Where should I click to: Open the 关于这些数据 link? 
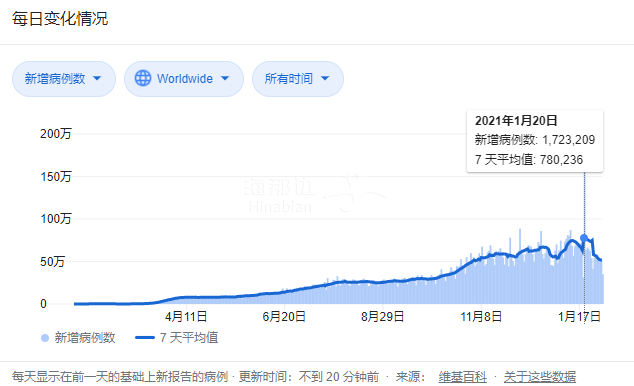coord(539,377)
